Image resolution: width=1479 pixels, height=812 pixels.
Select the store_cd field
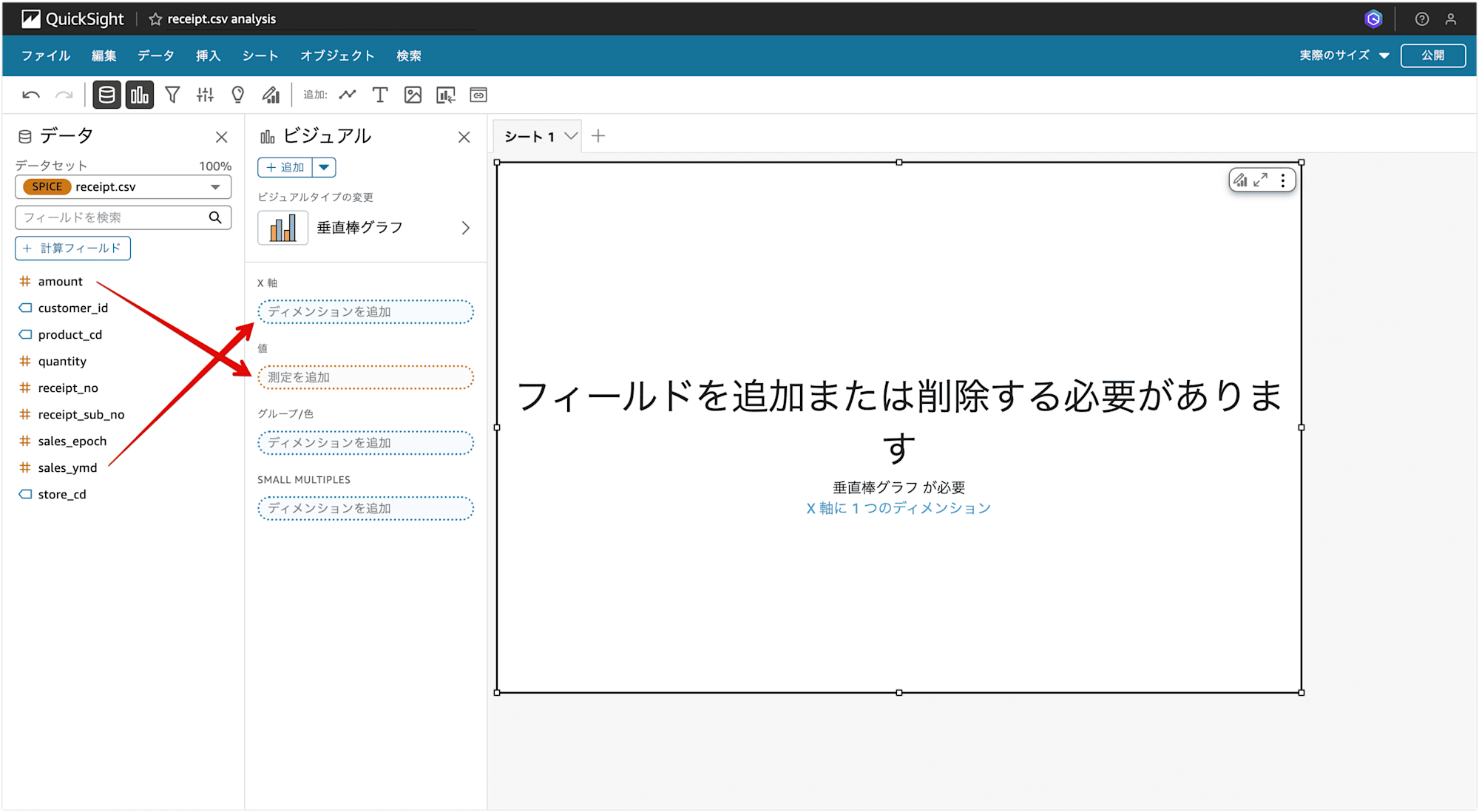click(x=62, y=495)
